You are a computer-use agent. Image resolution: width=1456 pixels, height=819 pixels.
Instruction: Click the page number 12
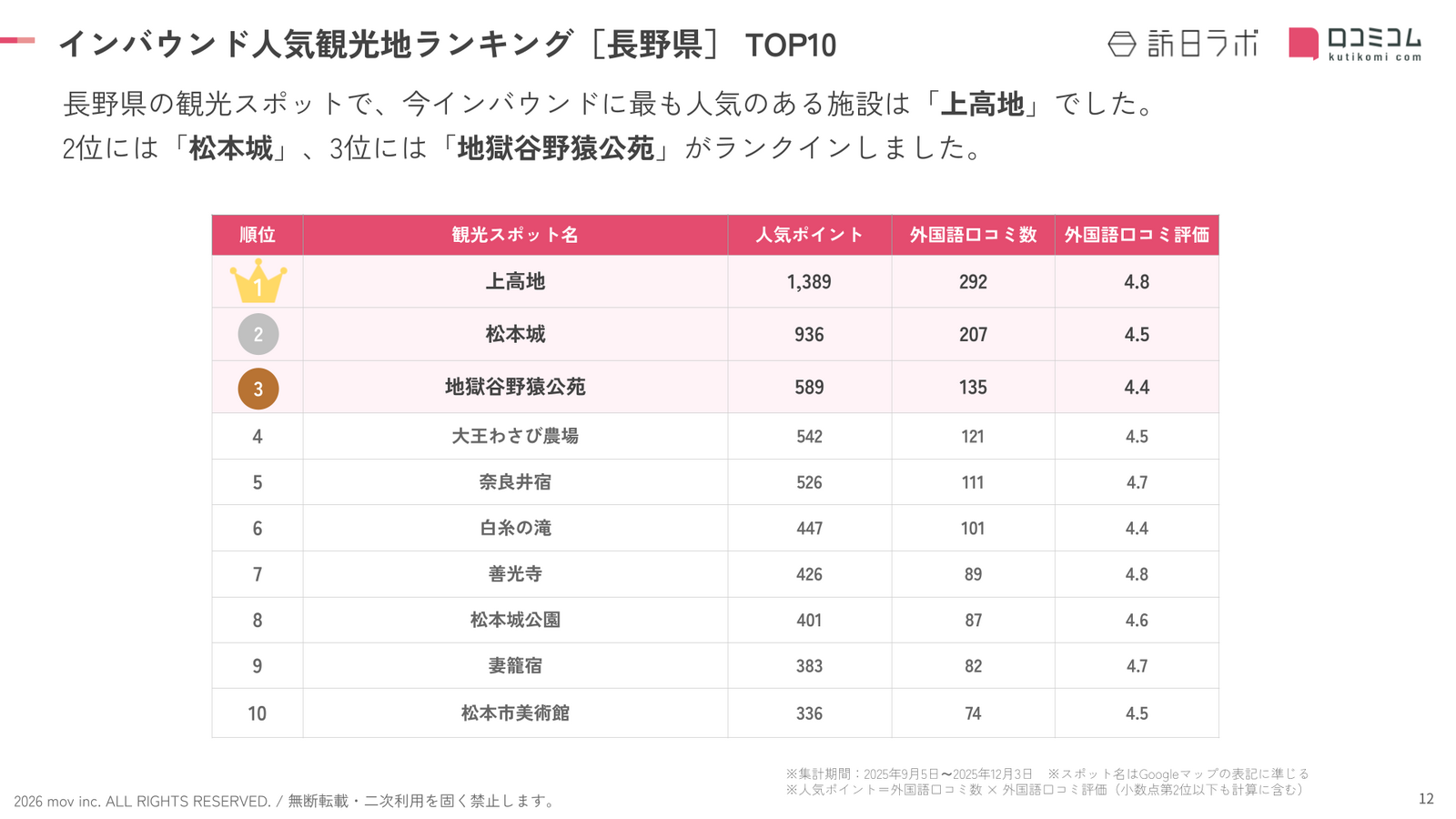coord(1426,799)
